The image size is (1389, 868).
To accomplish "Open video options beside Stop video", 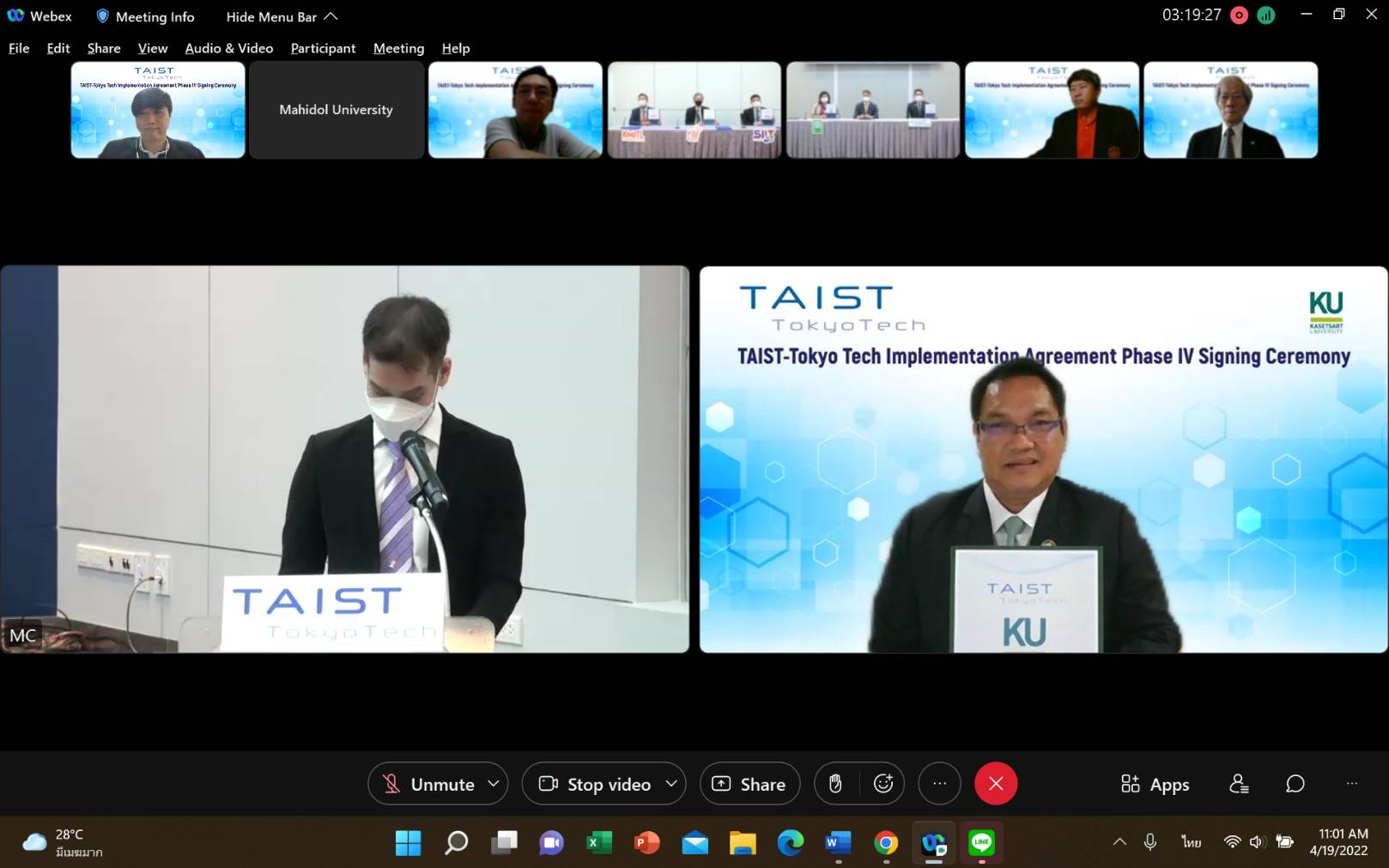I will 672,783.
